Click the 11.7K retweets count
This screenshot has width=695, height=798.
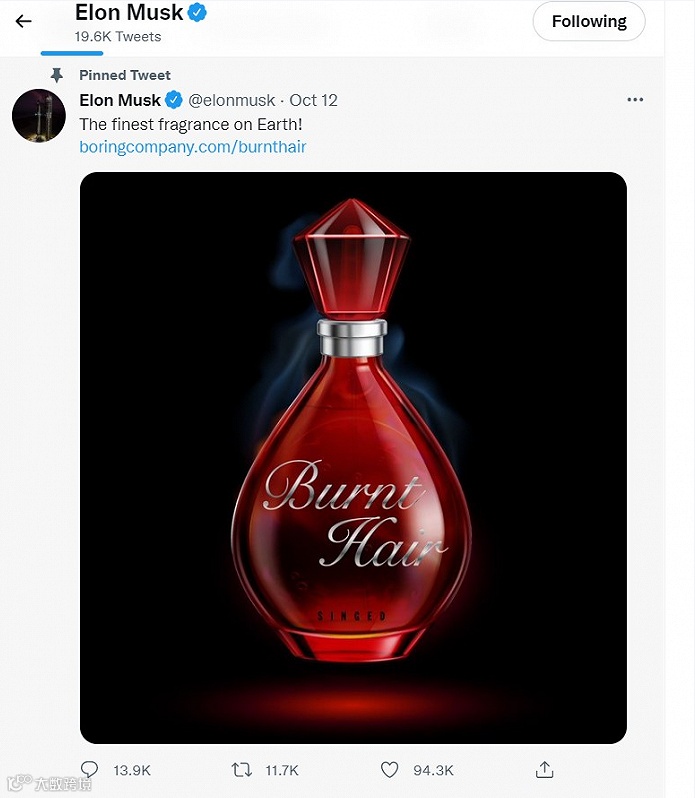[x=282, y=770]
